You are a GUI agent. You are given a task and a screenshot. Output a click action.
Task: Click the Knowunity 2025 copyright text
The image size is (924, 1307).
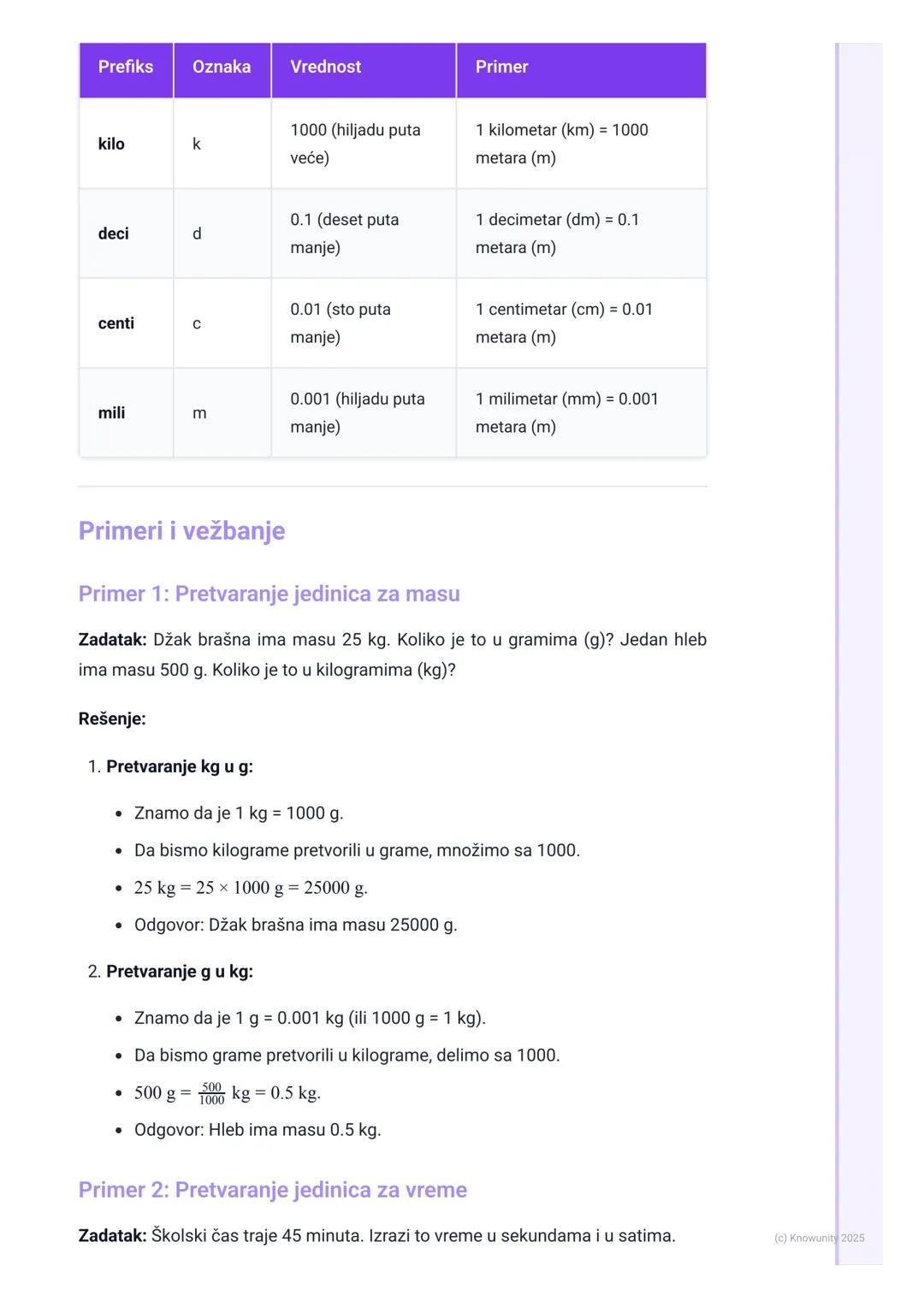pyautogui.click(x=819, y=1238)
